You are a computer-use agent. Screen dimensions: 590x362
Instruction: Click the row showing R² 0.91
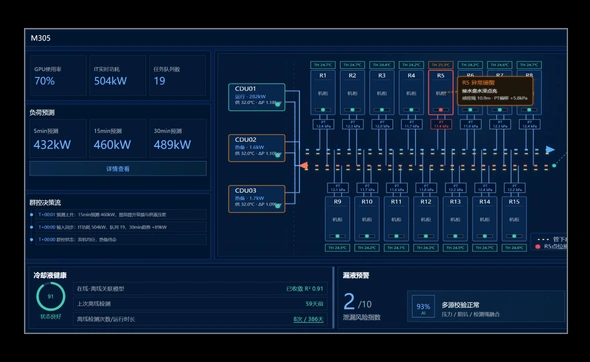pos(200,289)
